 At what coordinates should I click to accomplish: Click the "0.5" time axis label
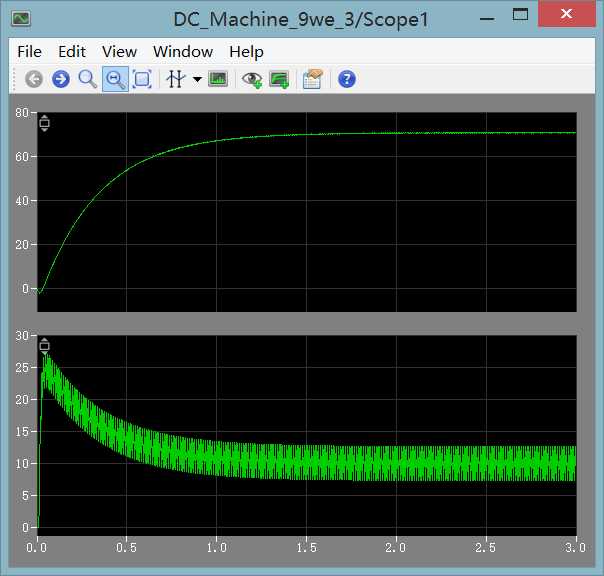[x=126, y=547]
